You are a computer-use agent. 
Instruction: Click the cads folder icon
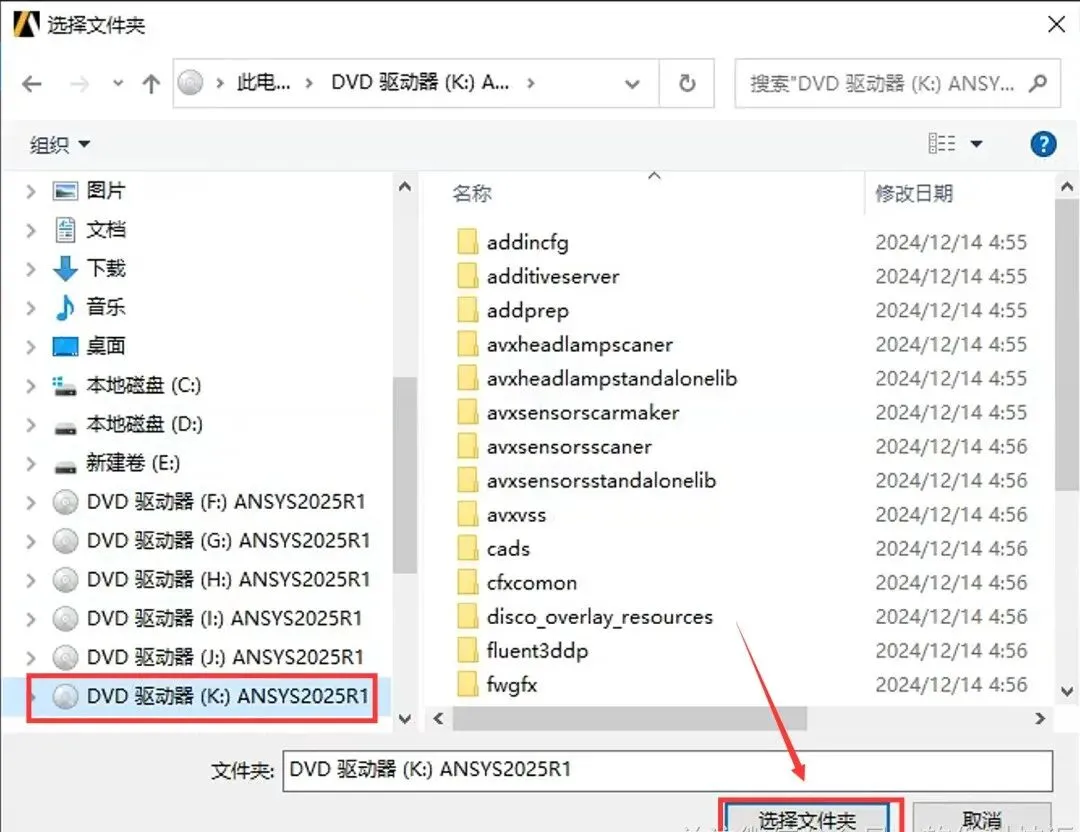pos(467,548)
